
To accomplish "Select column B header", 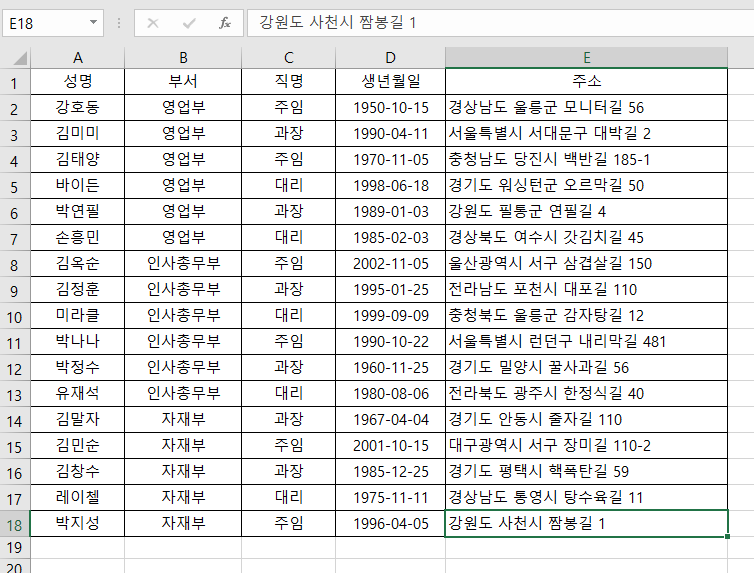I will tap(183, 58).
